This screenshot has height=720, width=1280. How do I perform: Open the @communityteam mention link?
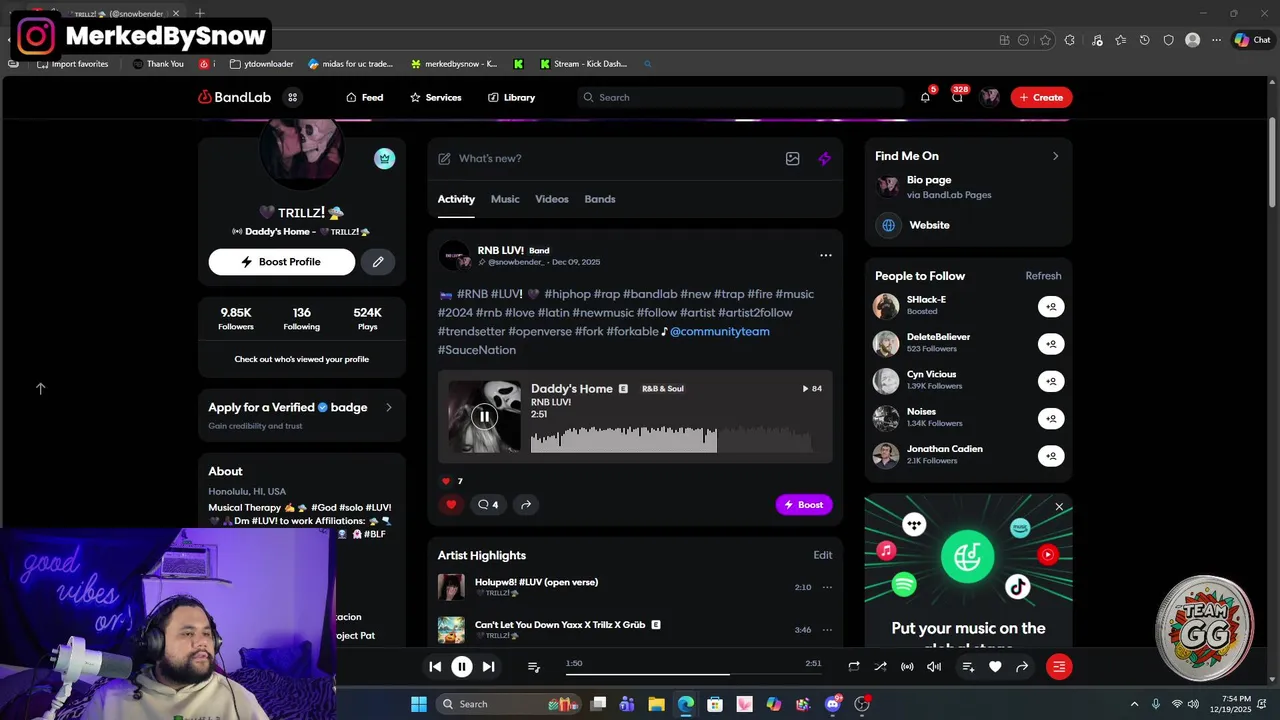[720, 331]
